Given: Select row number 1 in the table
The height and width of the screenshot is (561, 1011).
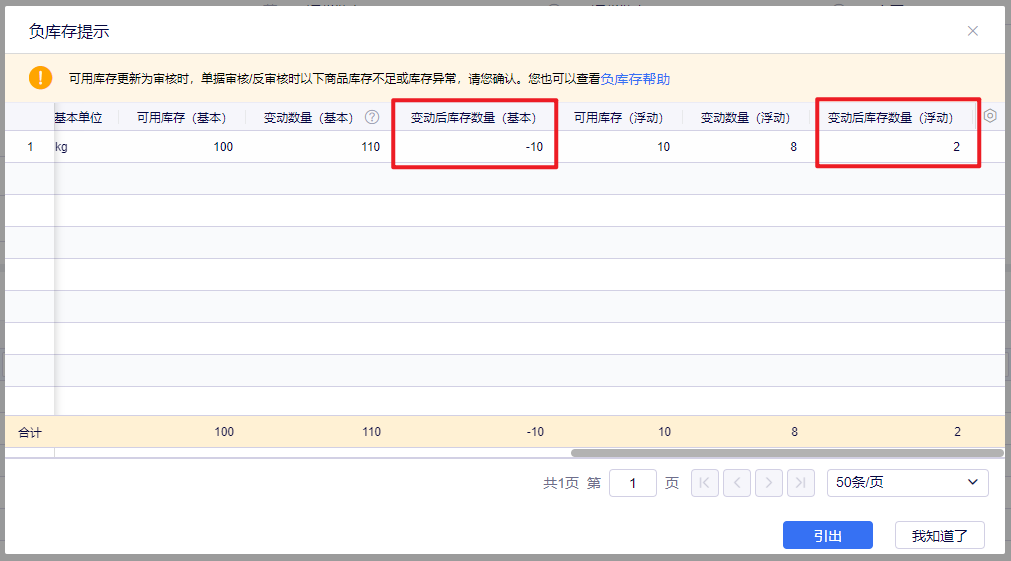Looking at the screenshot, I should (x=30, y=147).
